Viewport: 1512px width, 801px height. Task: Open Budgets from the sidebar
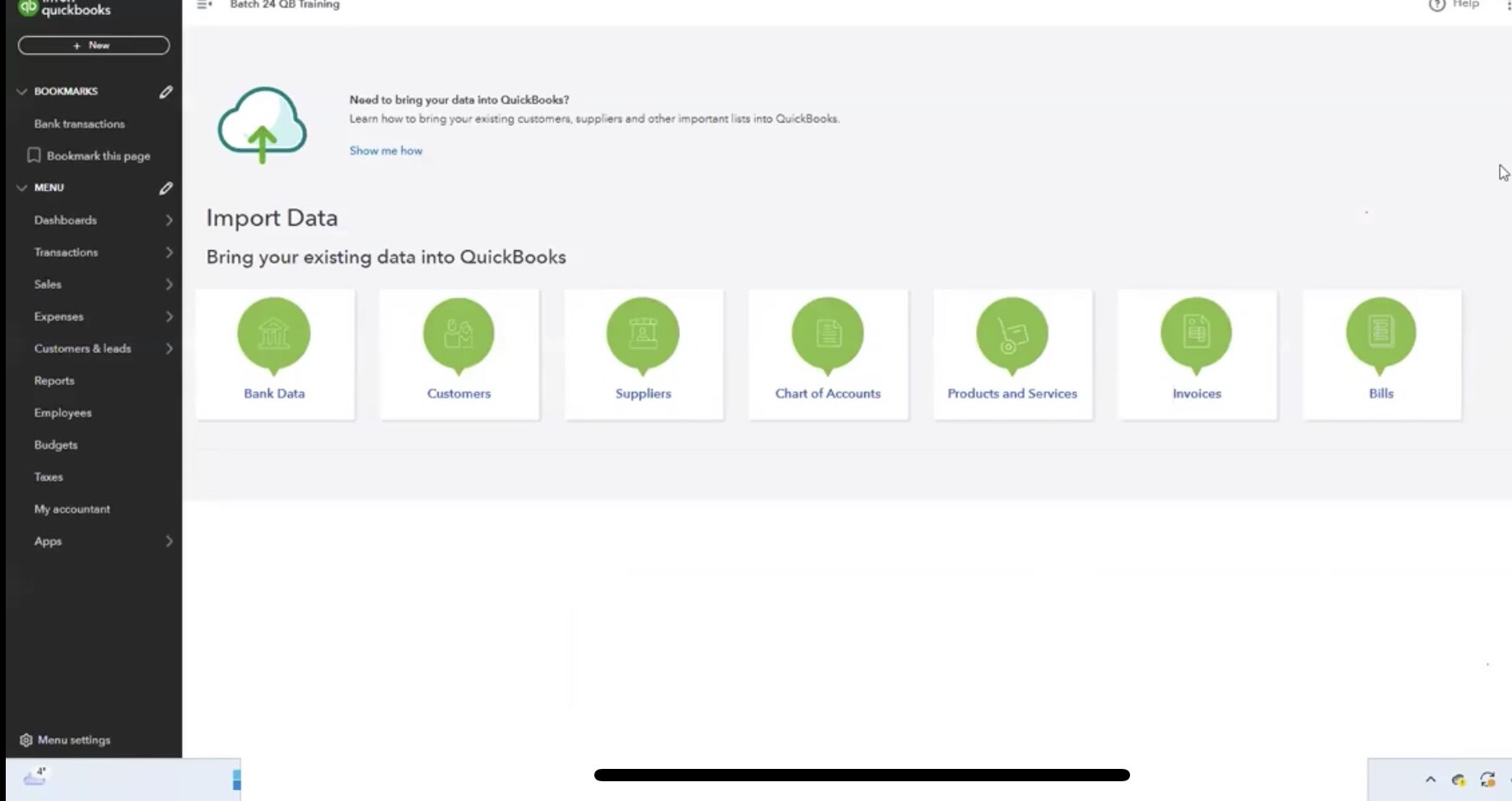[56, 445]
